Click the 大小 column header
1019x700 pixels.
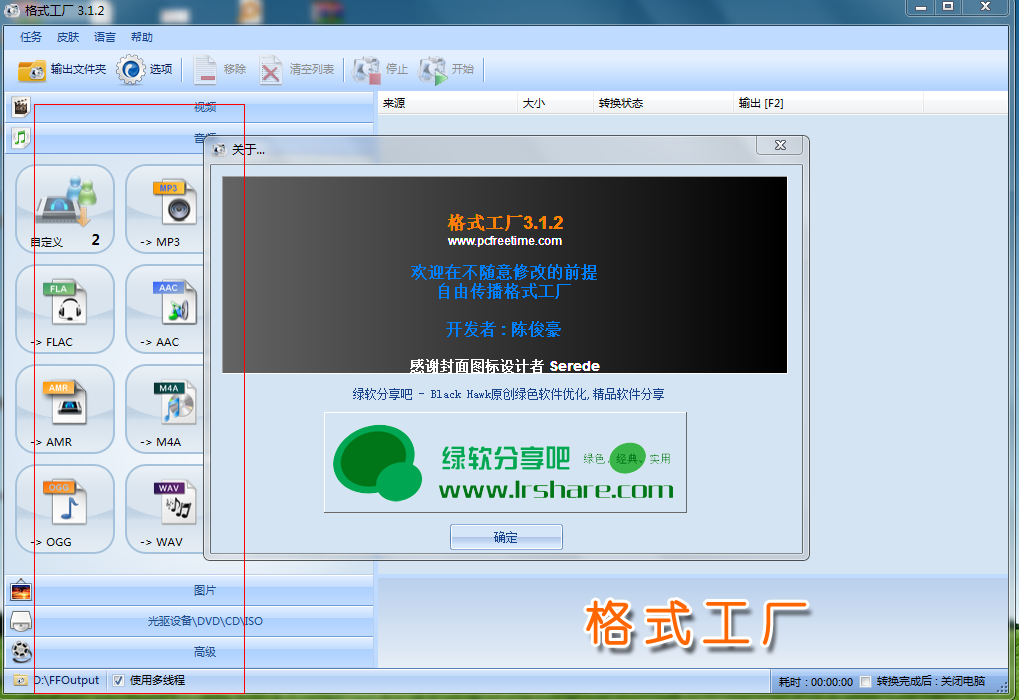coord(556,103)
